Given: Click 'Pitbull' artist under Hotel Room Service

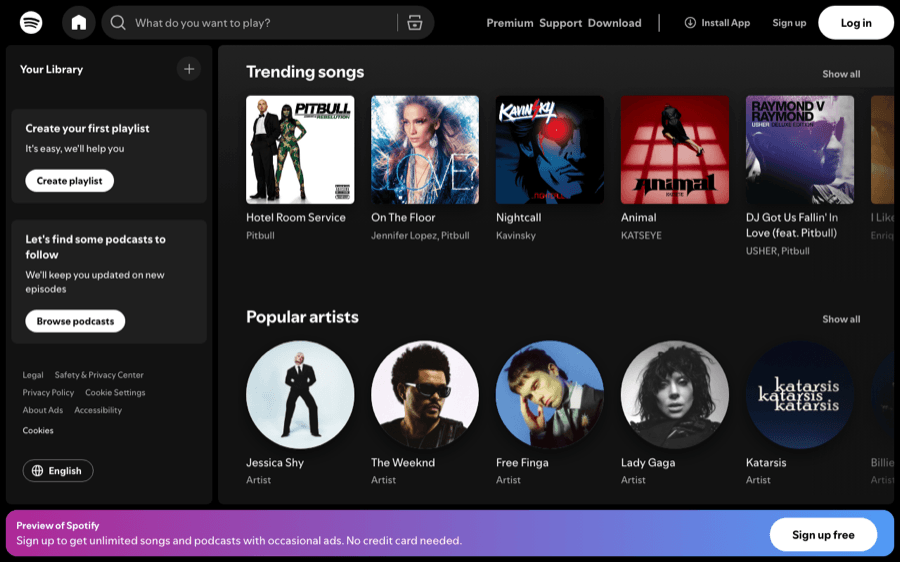Looking at the screenshot, I should (260, 235).
